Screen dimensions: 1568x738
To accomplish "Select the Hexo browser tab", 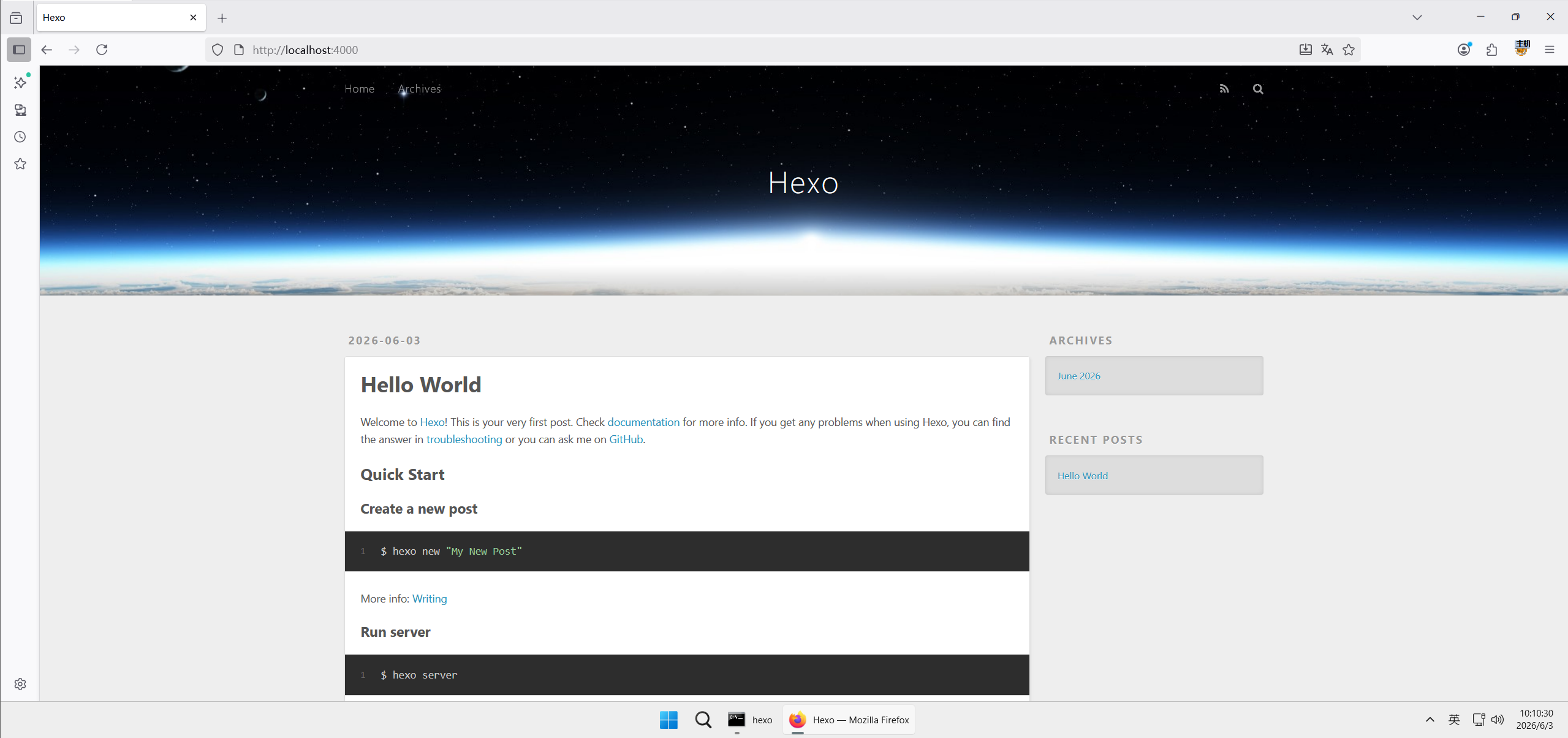I will 121,17.
